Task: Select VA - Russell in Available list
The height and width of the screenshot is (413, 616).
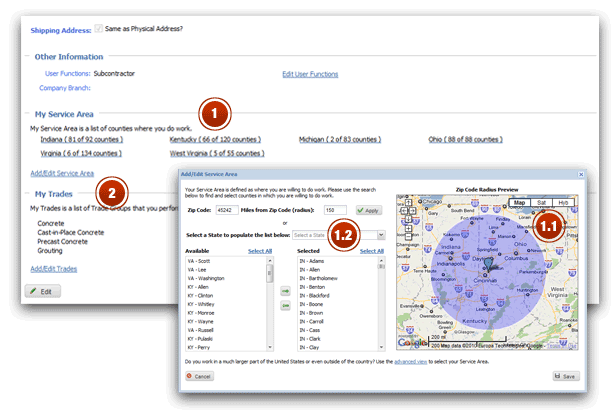Action: (226, 330)
